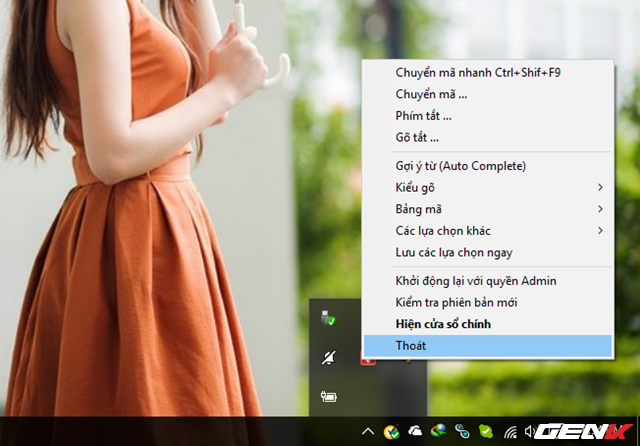The image size is (640, 446).
Task: Click Safely Remove Hardware USB icon
Action: point(328,319)
